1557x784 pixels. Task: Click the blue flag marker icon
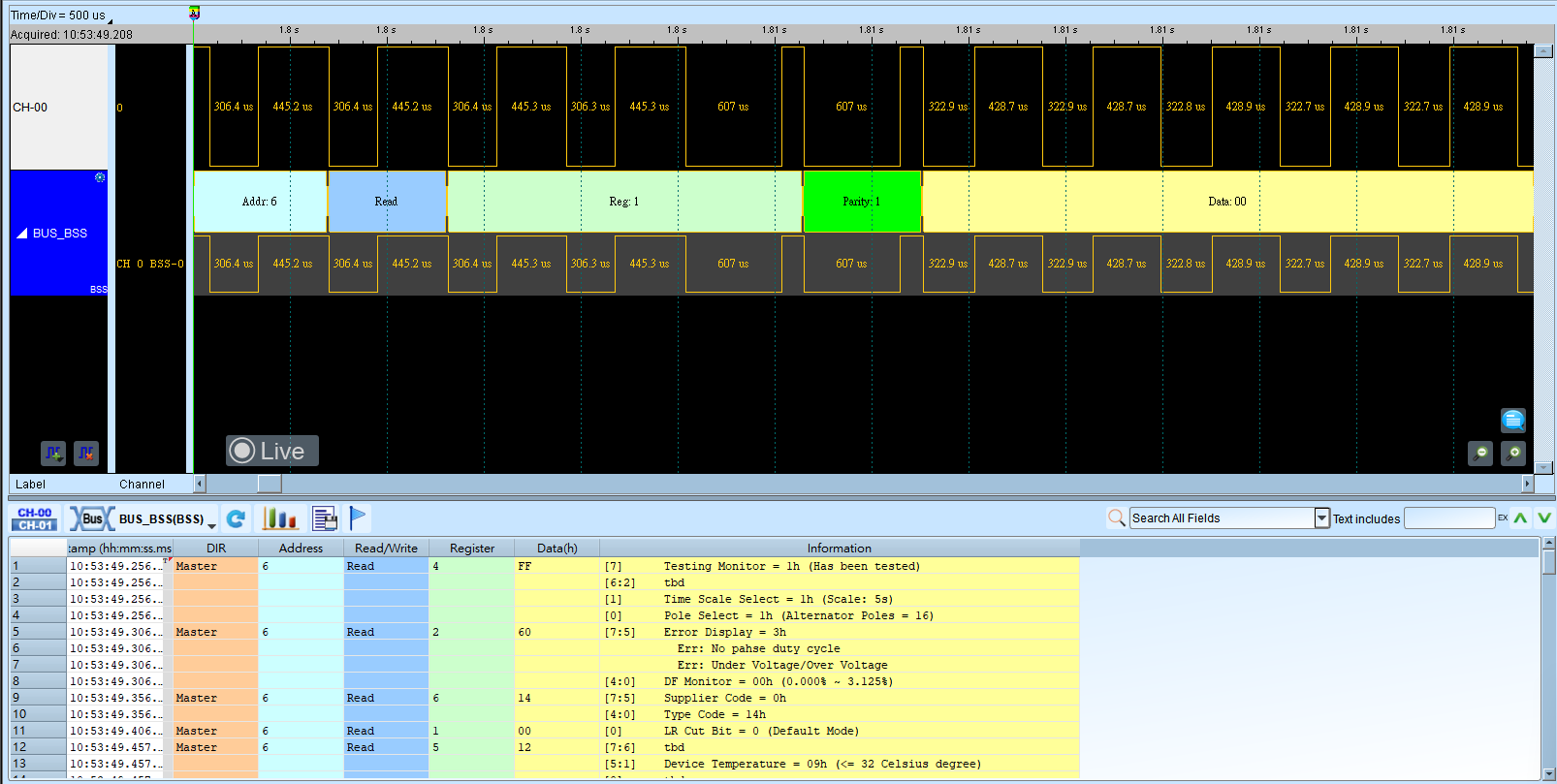[x=358, y=518]
